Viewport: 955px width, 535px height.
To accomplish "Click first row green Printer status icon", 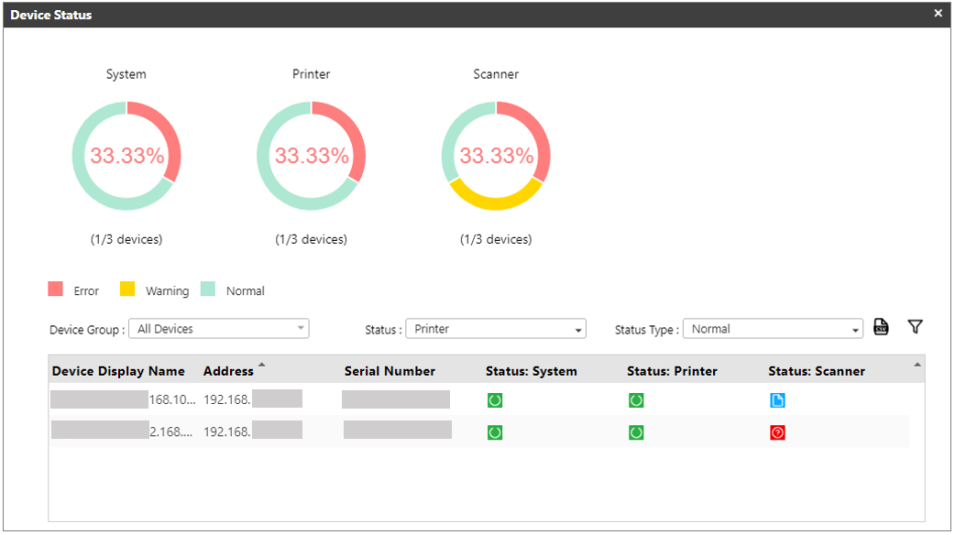I will point(636,400).
